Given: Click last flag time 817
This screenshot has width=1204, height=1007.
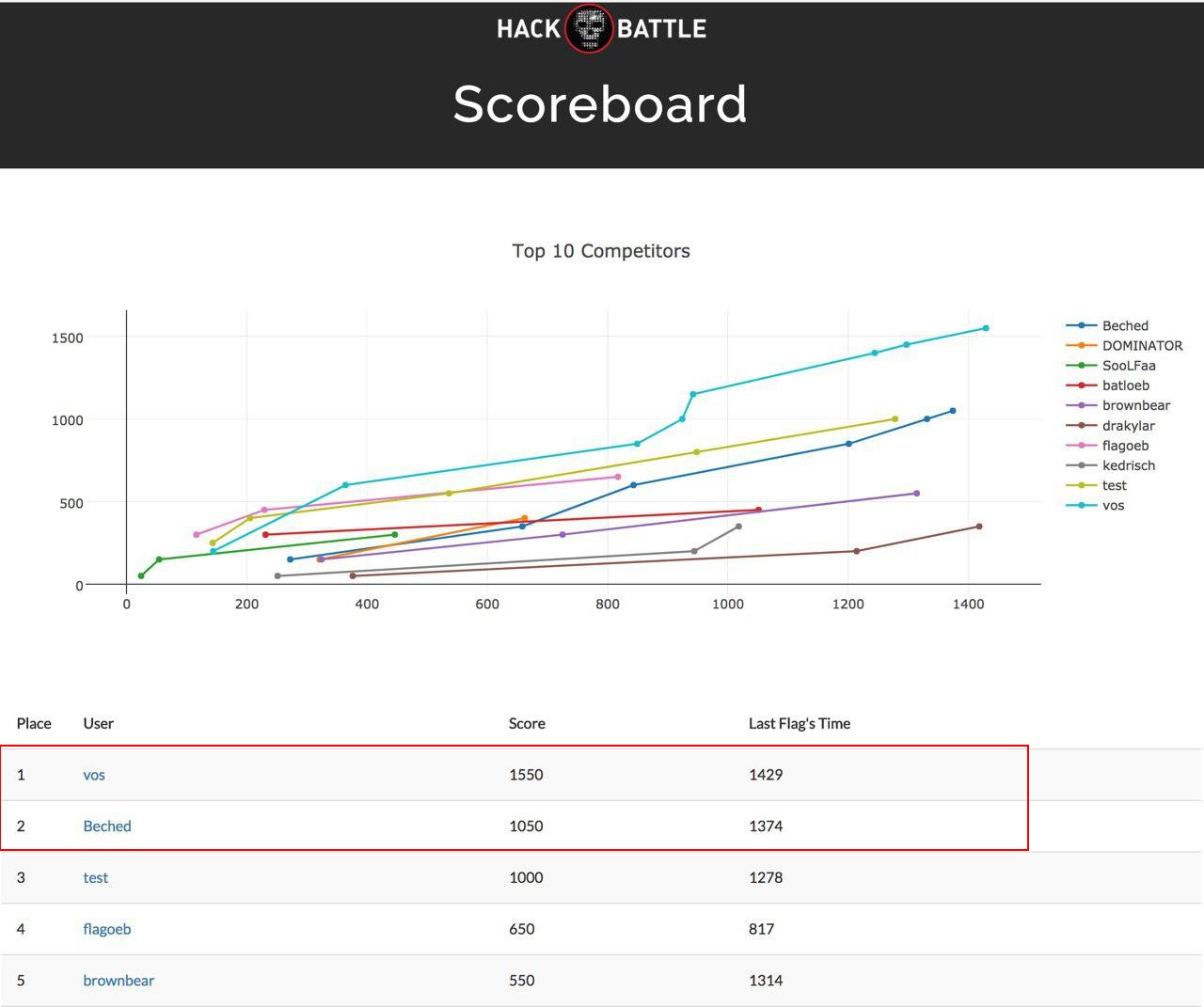Looking at the screenshot, I should (762, 929).
